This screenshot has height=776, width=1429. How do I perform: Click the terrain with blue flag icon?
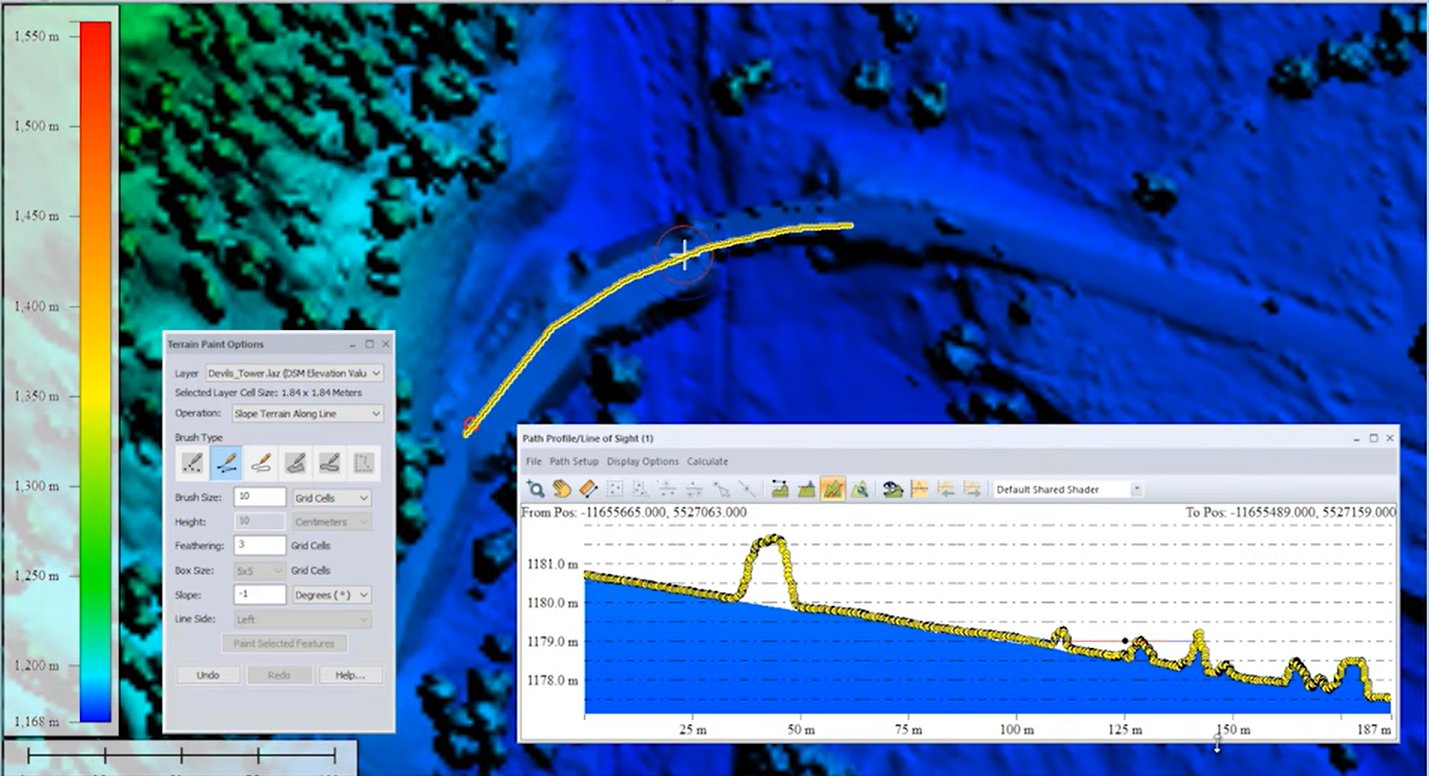pyautogui.click(x=807, y=489)
